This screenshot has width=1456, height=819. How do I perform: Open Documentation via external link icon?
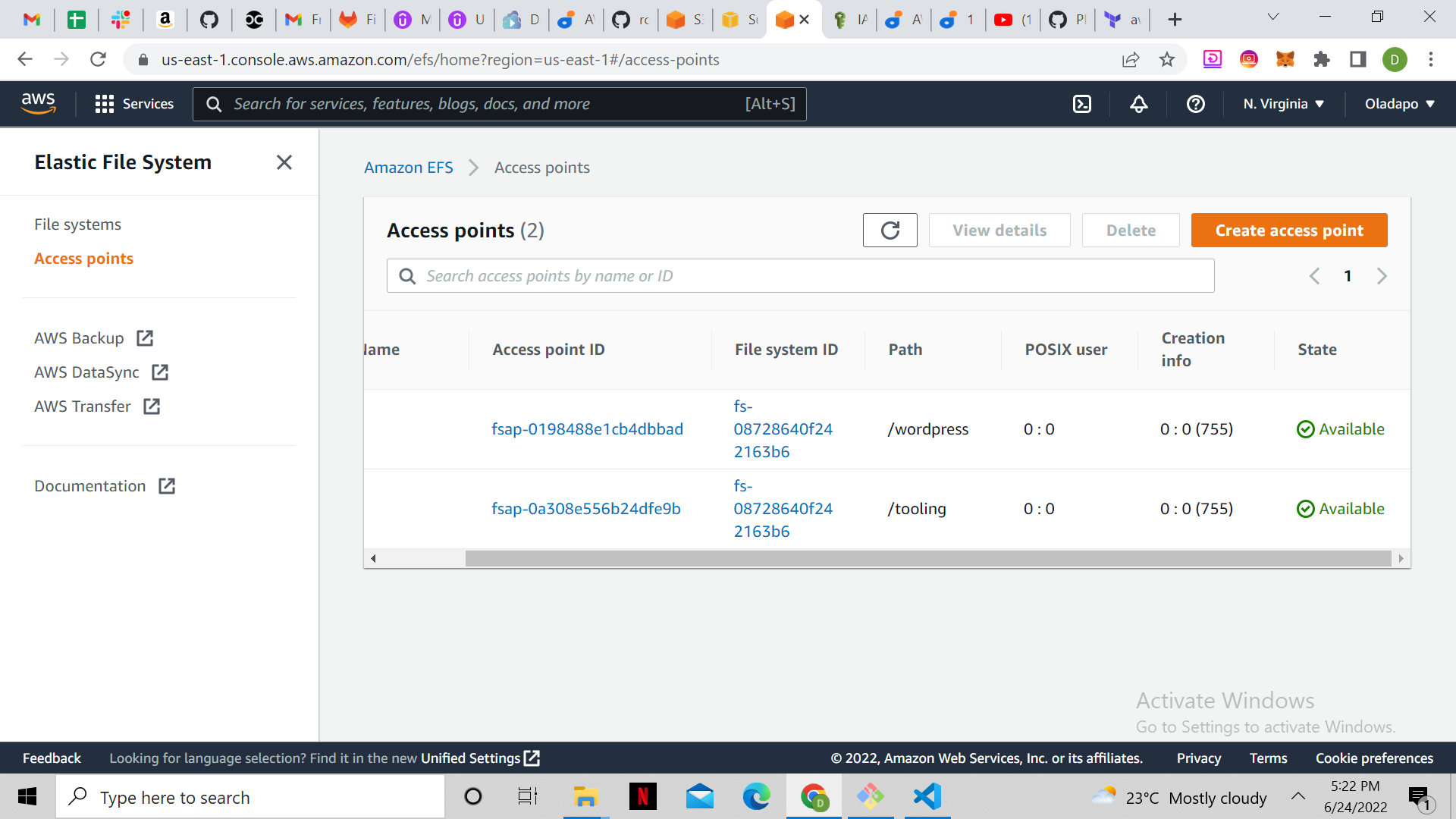[x=166, y=485]
